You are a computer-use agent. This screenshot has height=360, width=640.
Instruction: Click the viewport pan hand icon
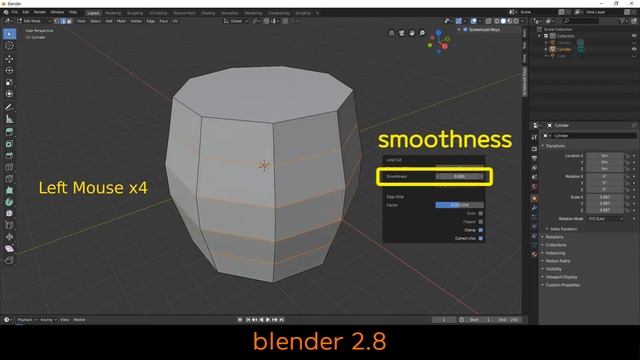tap(412, 33)
